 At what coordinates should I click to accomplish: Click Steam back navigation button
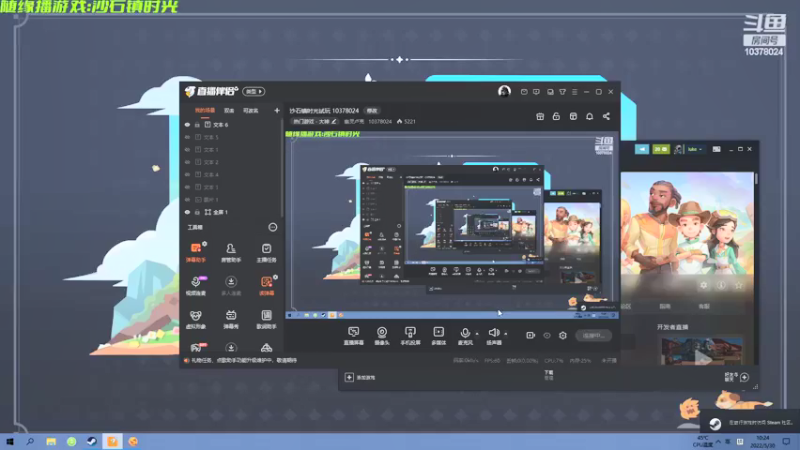642,149
